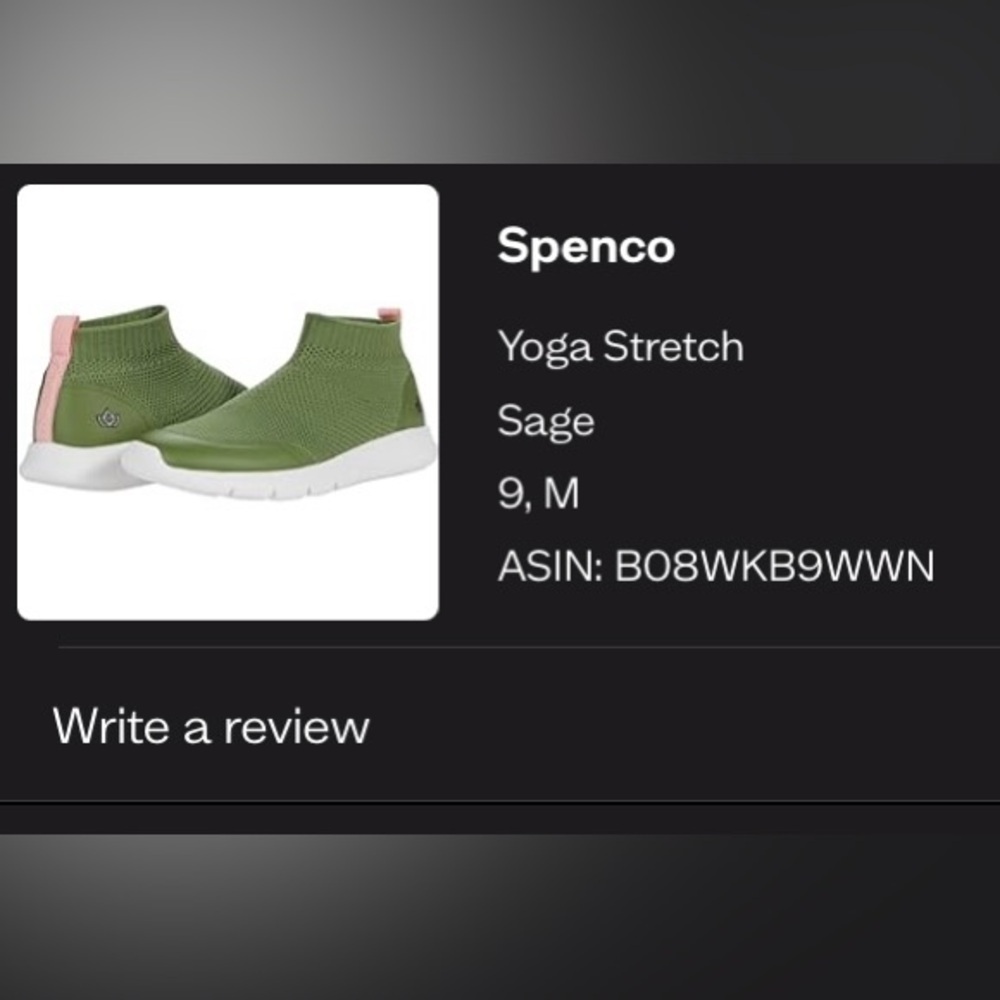This screenshot has width=1000, height=1000.
Task: Click the white sole of the front shoe
Action: pos(300,478)
